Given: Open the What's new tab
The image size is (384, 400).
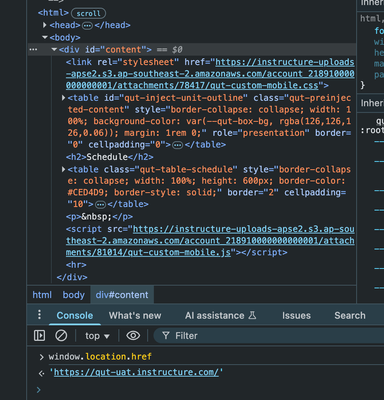Looking at the screenshot, I should click(135, 315).
